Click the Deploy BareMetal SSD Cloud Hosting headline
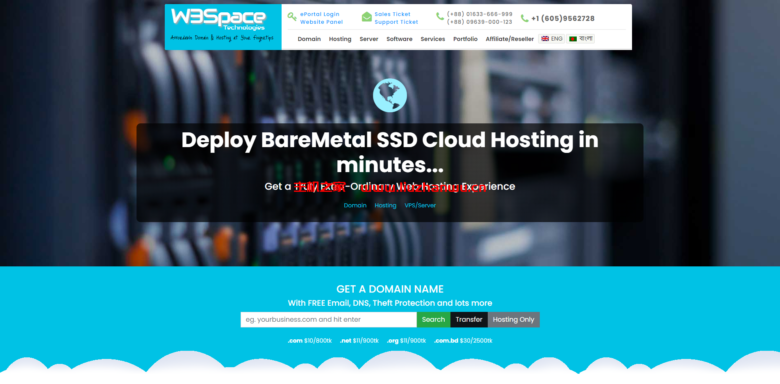 click(x=390, y=152)
